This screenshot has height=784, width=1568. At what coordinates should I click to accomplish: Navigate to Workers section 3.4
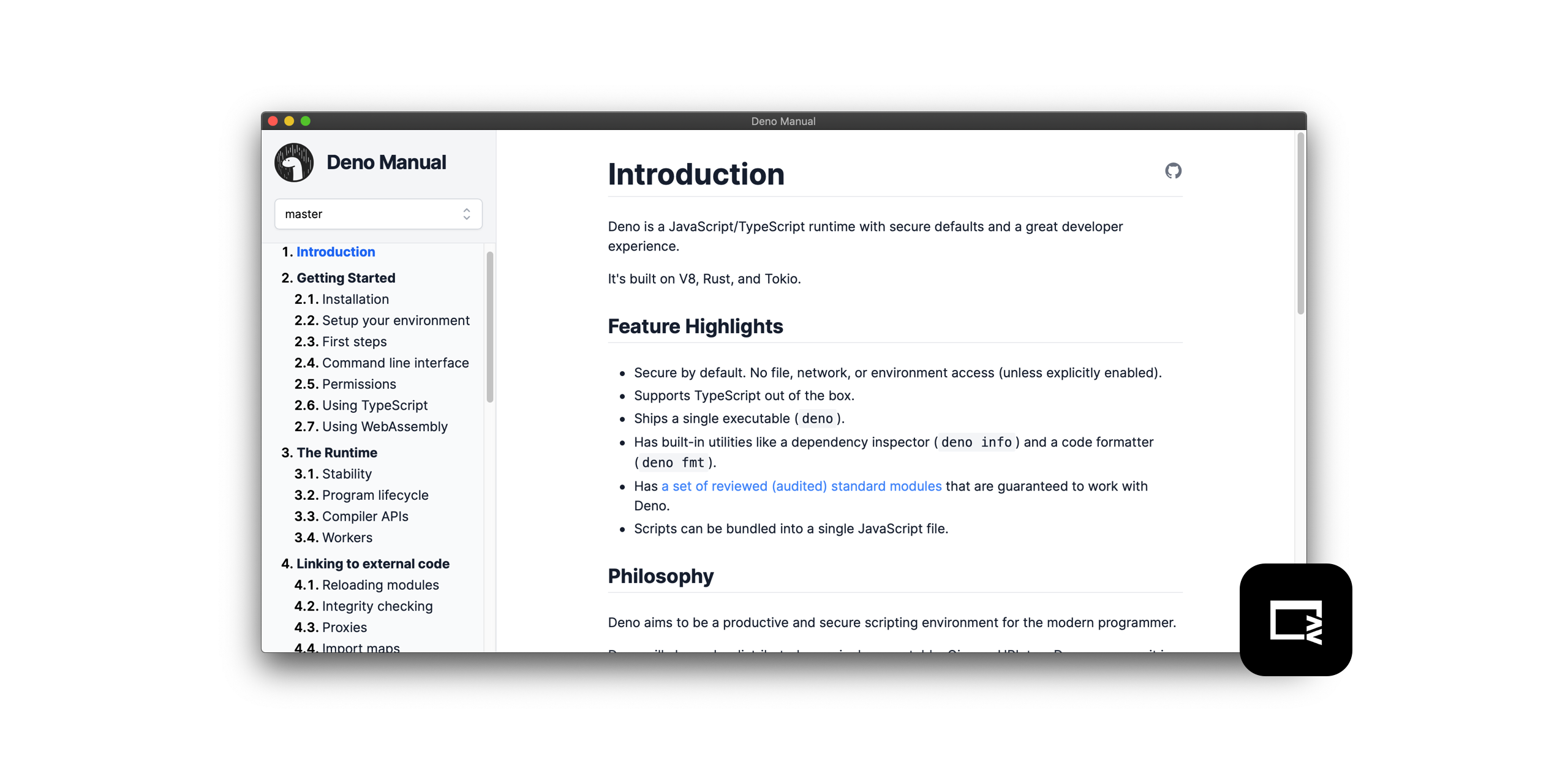click(347, 537)
